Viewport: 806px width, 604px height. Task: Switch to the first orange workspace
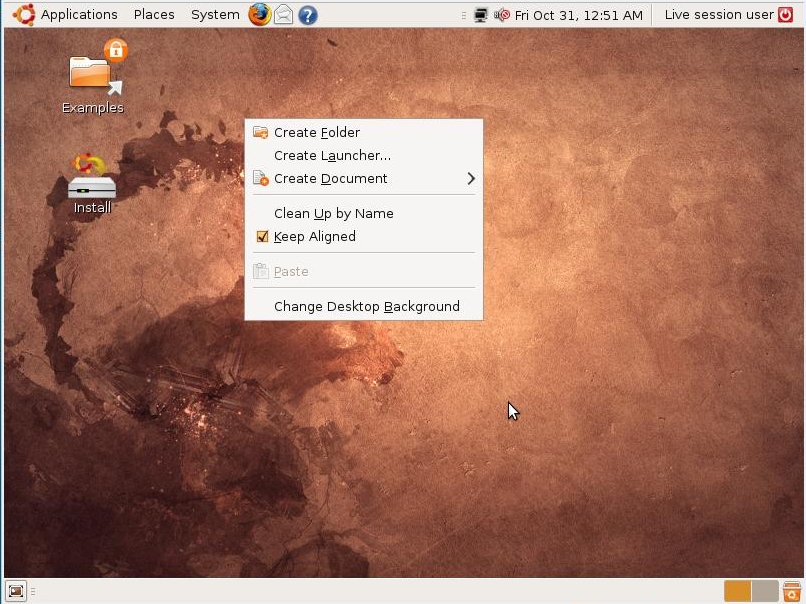(x=737, y=591)
